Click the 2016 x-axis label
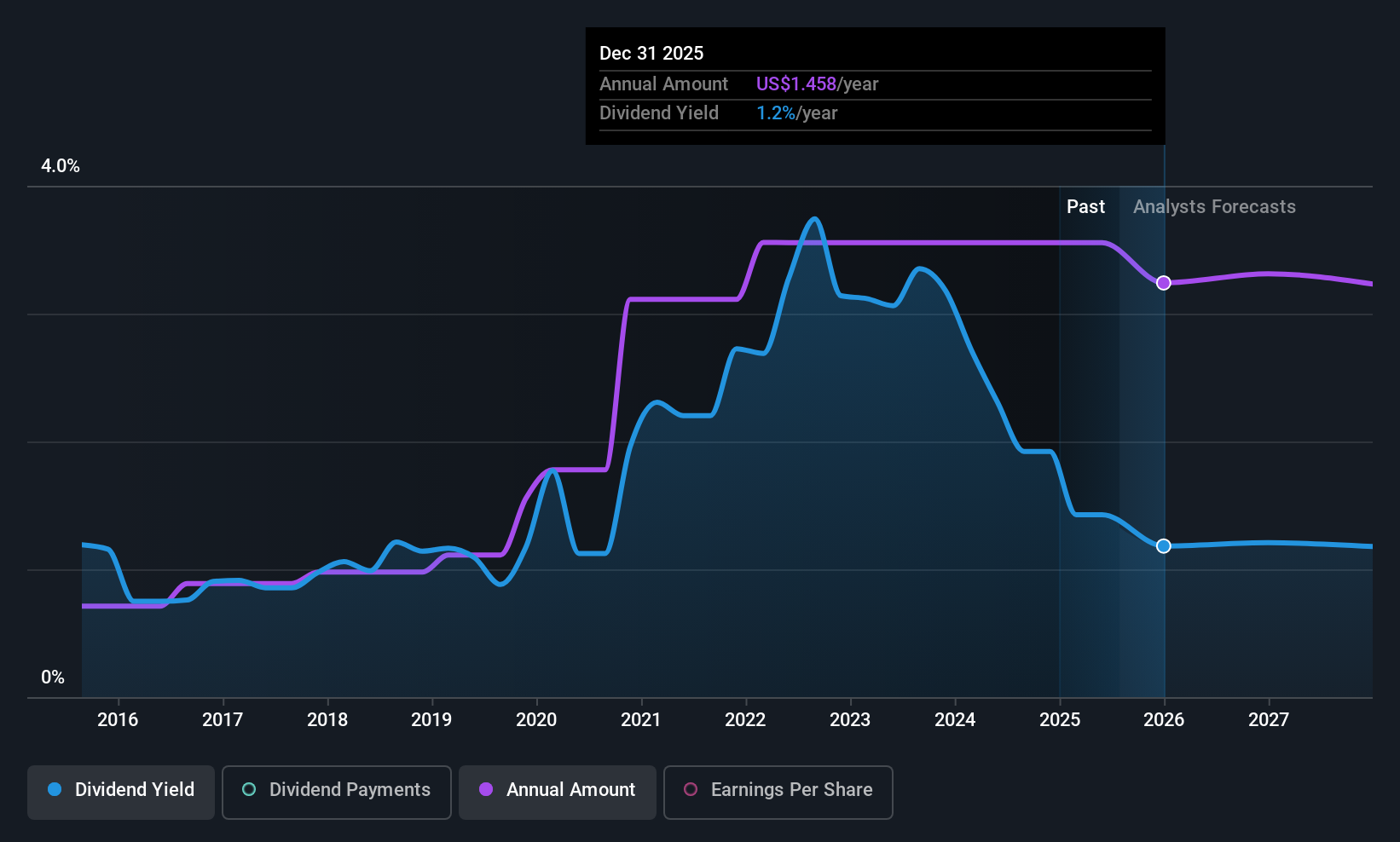 tap(118, 720)
